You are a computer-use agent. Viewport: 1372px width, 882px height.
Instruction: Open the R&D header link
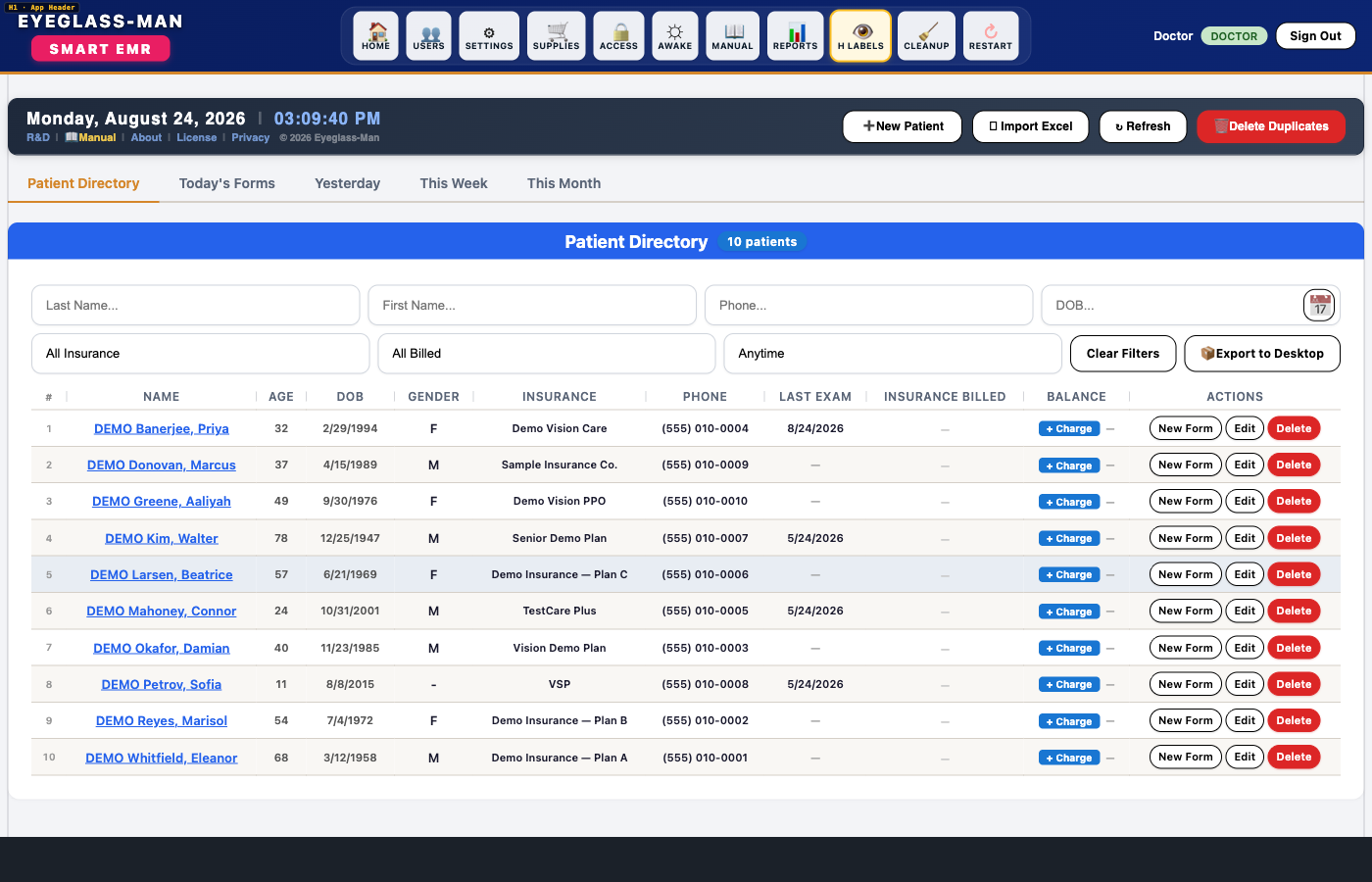pyautogui.click(x=38, y=138)
